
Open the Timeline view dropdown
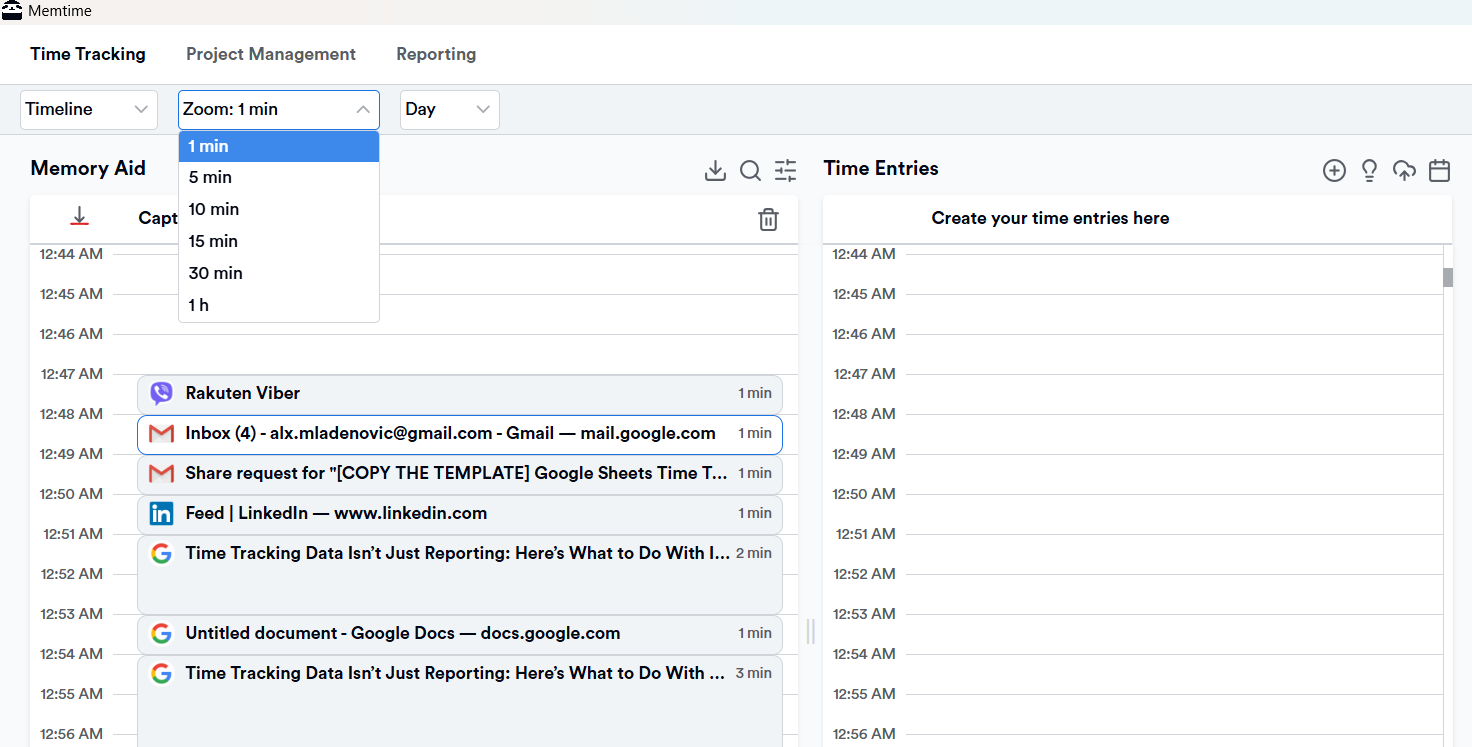click(x=89, y=110)
